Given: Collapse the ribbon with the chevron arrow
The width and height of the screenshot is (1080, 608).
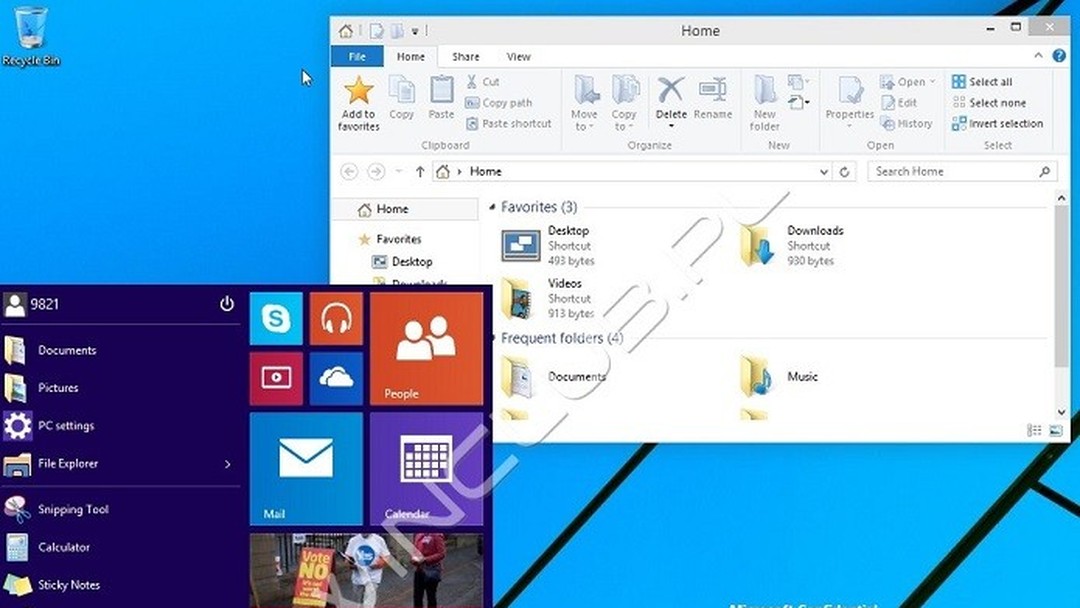Looking at the screenshot, I should 1038,56.
